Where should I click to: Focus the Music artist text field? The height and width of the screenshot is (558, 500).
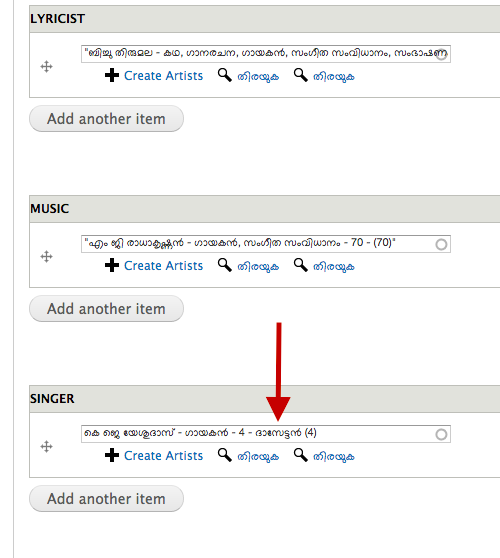click(266, 244)
